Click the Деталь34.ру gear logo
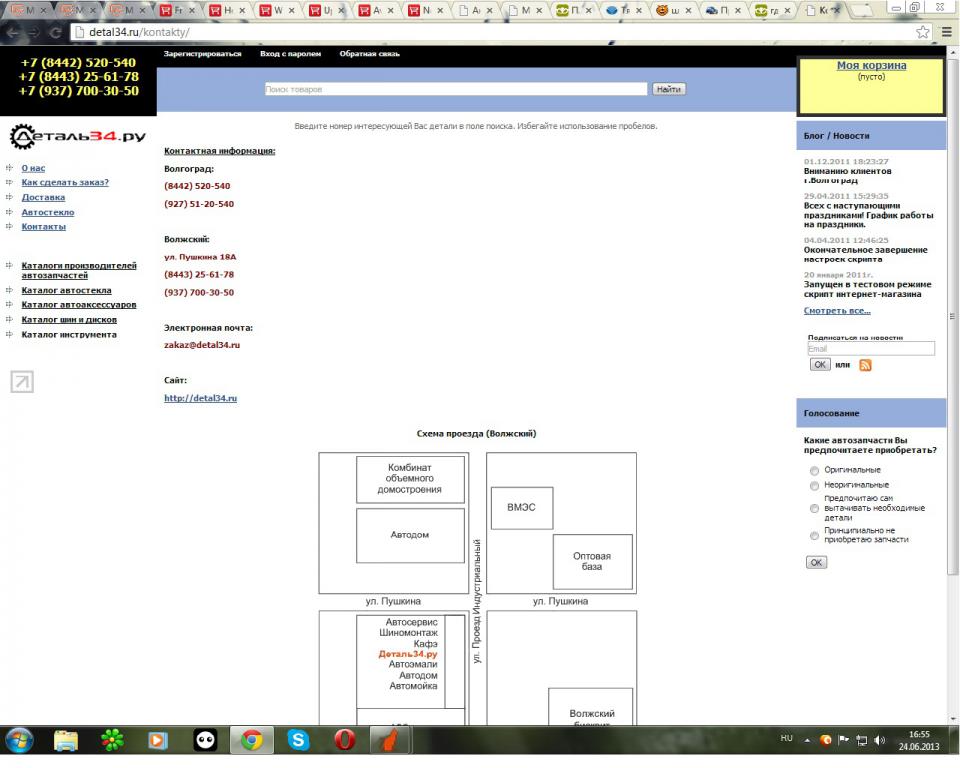960x768 pixels. pos(78,137)
